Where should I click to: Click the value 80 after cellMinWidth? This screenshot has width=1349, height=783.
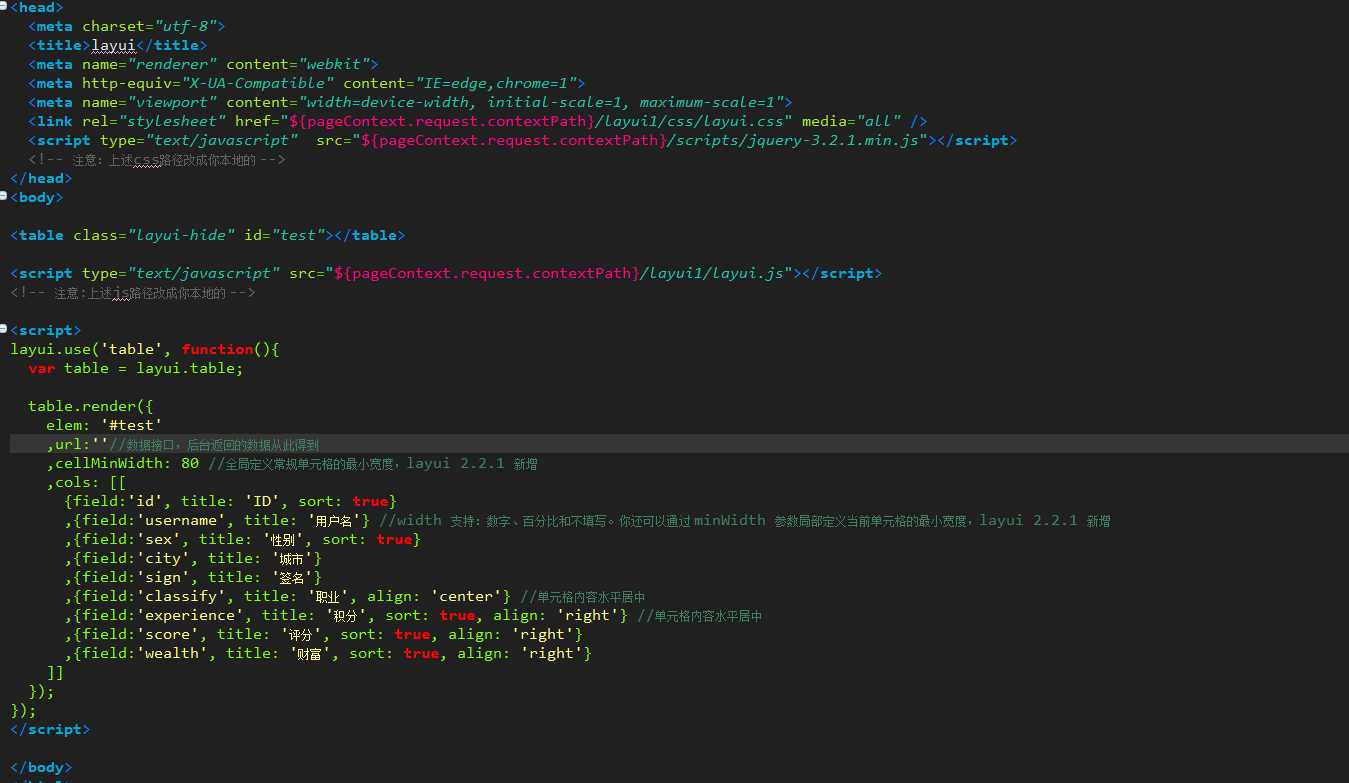190,463
